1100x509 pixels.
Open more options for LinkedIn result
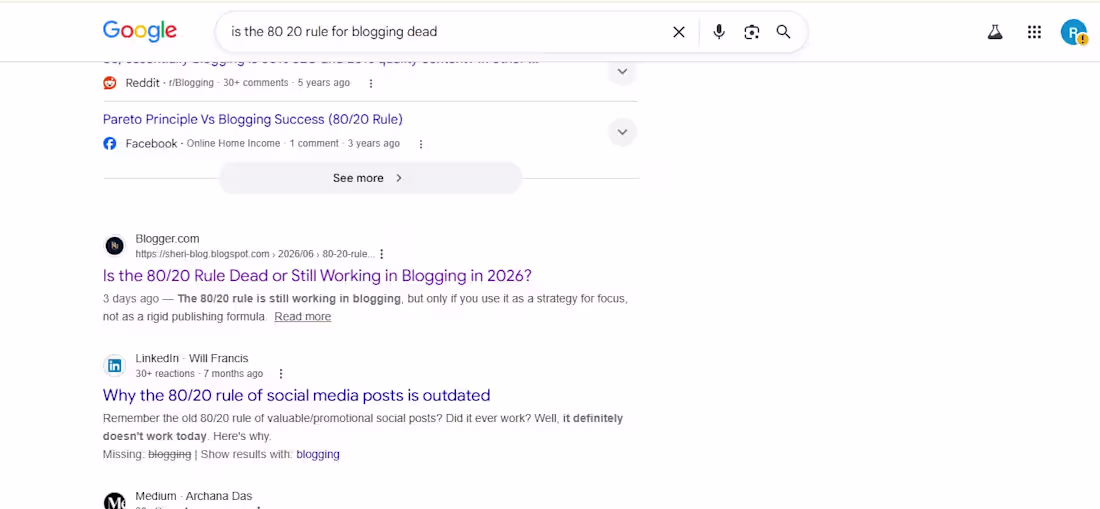click(x=281, y=374)
